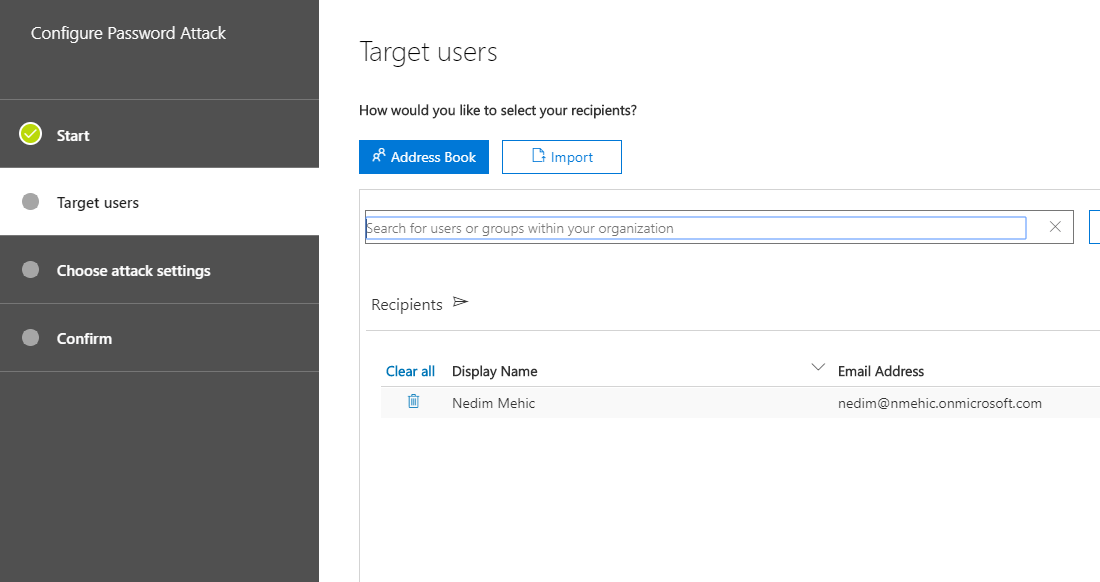Click the Address Book button
Screen dimensions: 1100x582
click(x=424, y=156)
